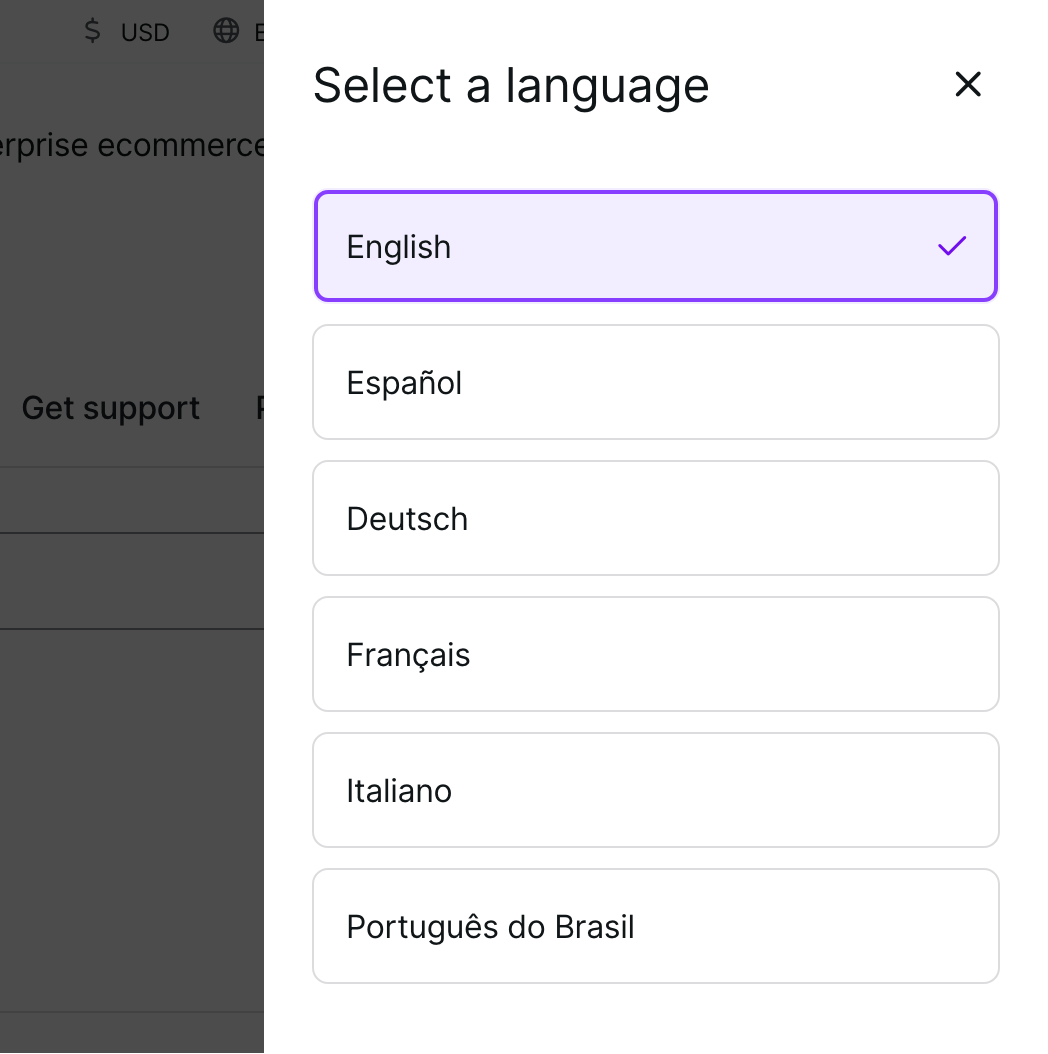1048x1054 pixels.
Task: Click the purple checkmark beside English
Action: click(952, 246)
